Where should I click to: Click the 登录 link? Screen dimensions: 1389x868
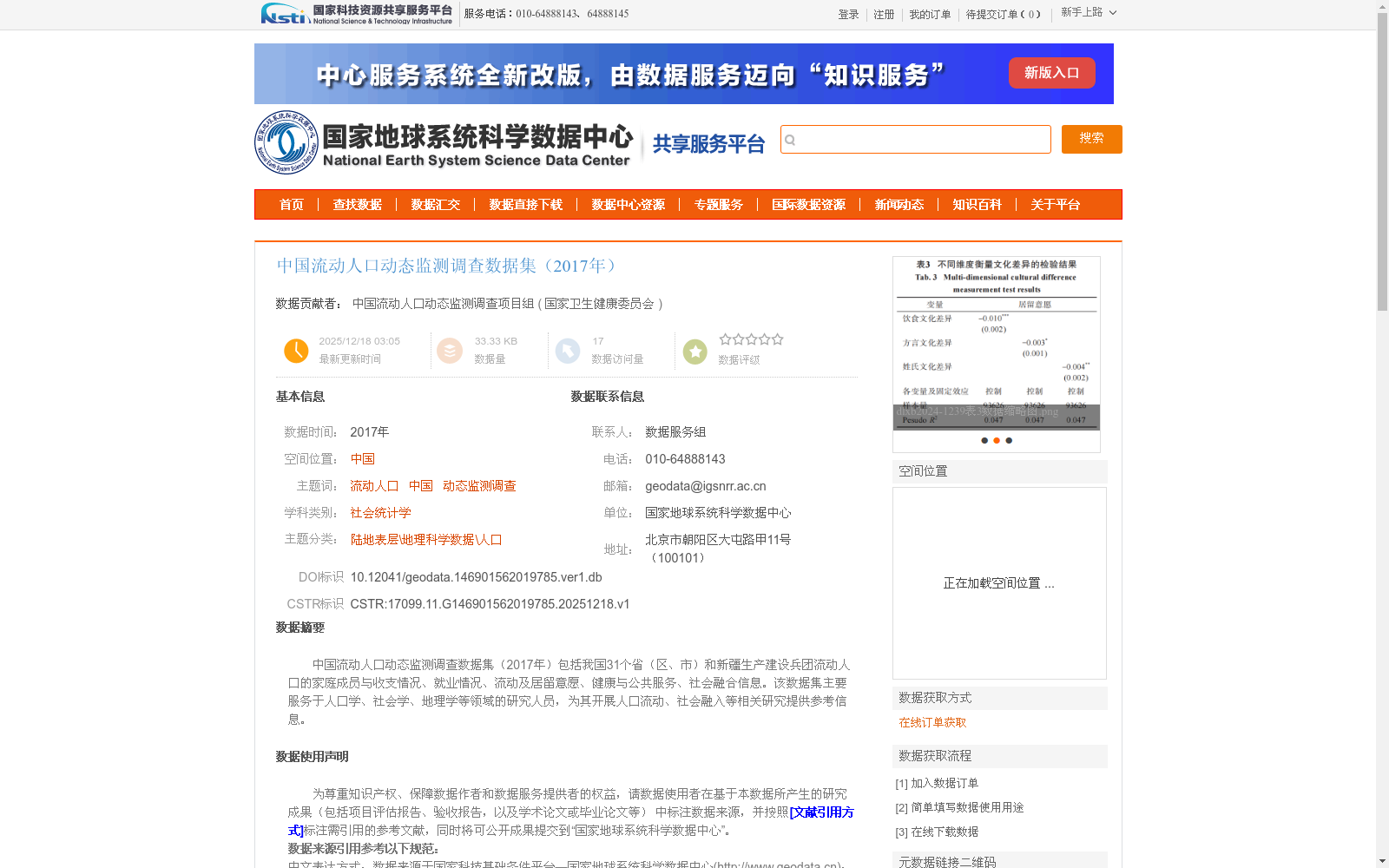(848, 15)
